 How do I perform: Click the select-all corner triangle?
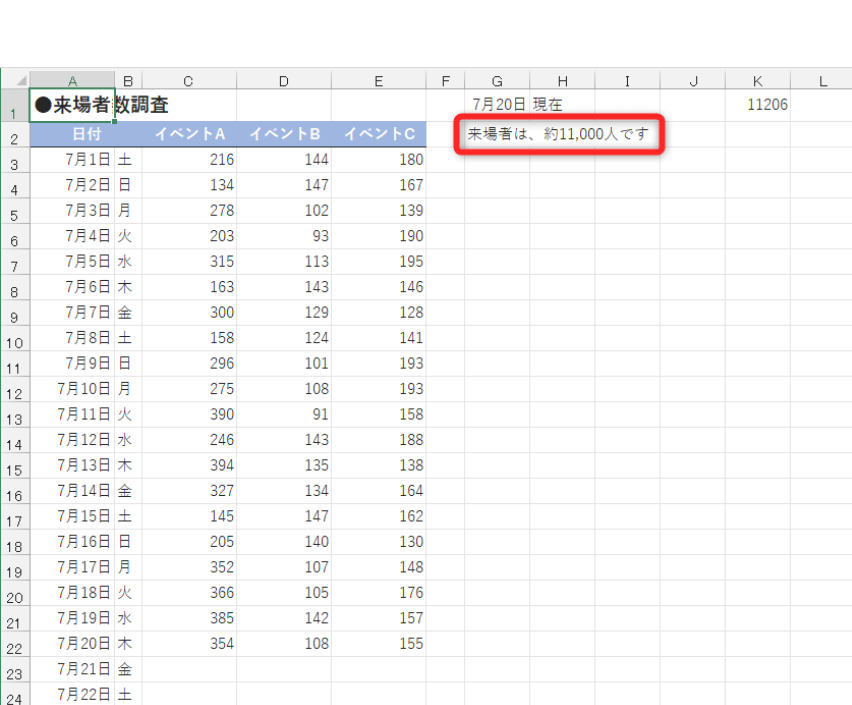[21, 80]
